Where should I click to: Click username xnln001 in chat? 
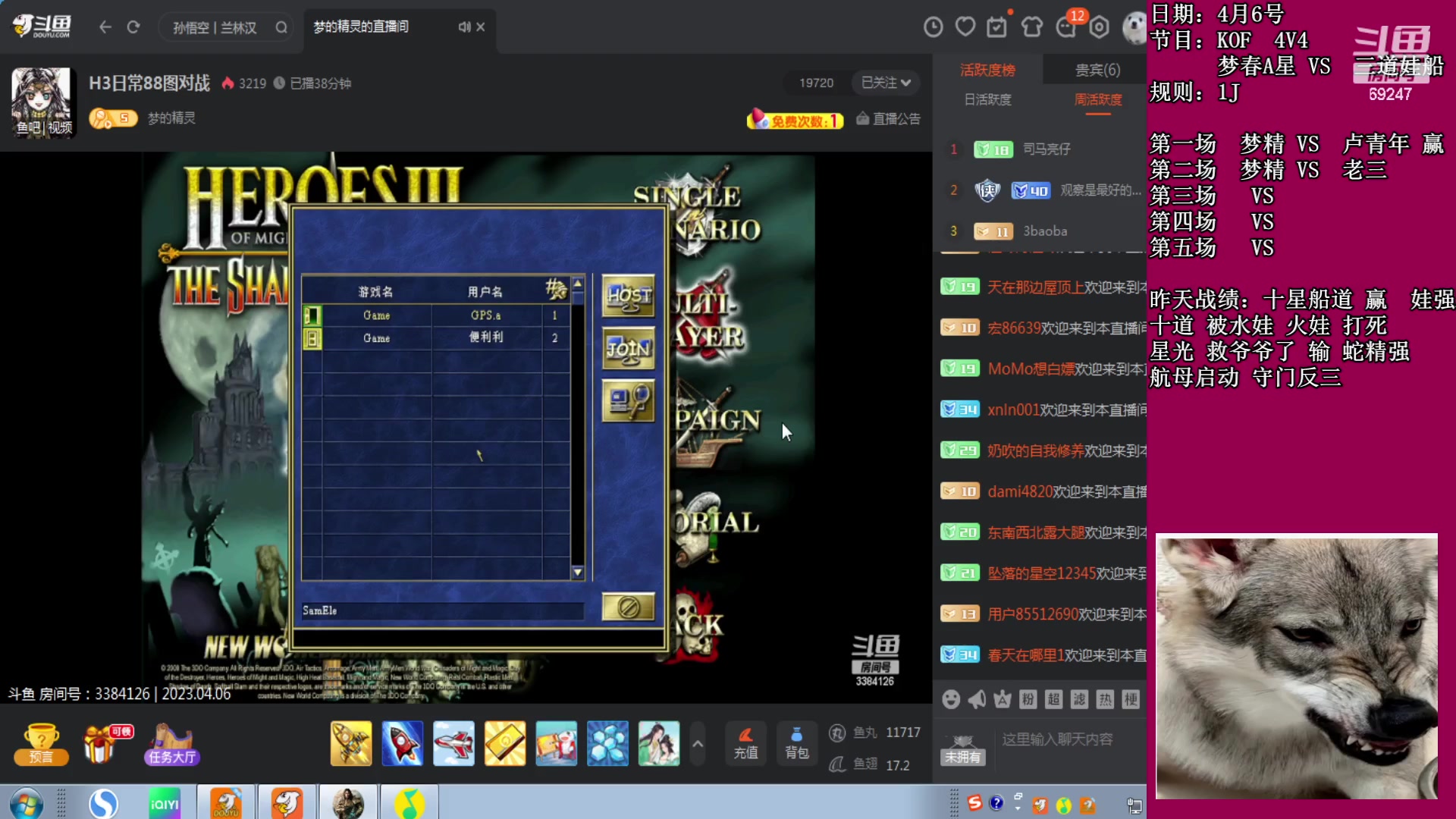click(x=1013, y=410)
